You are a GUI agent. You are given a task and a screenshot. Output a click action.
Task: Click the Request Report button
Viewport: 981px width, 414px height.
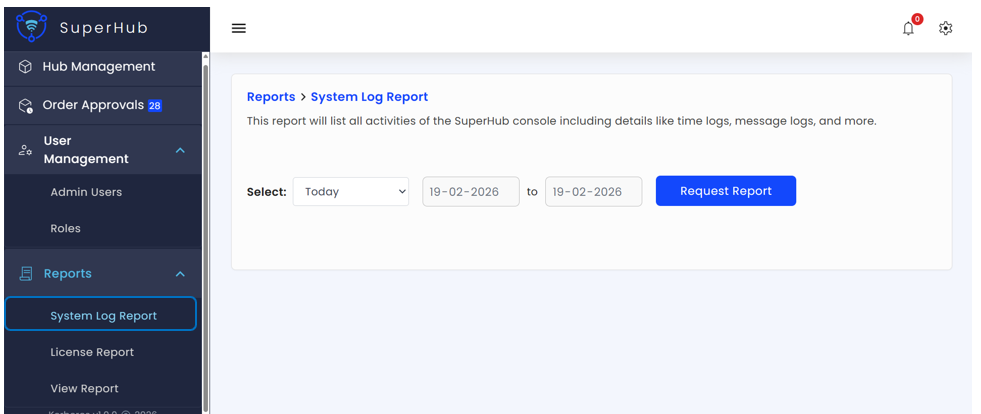tap(725, 191)
